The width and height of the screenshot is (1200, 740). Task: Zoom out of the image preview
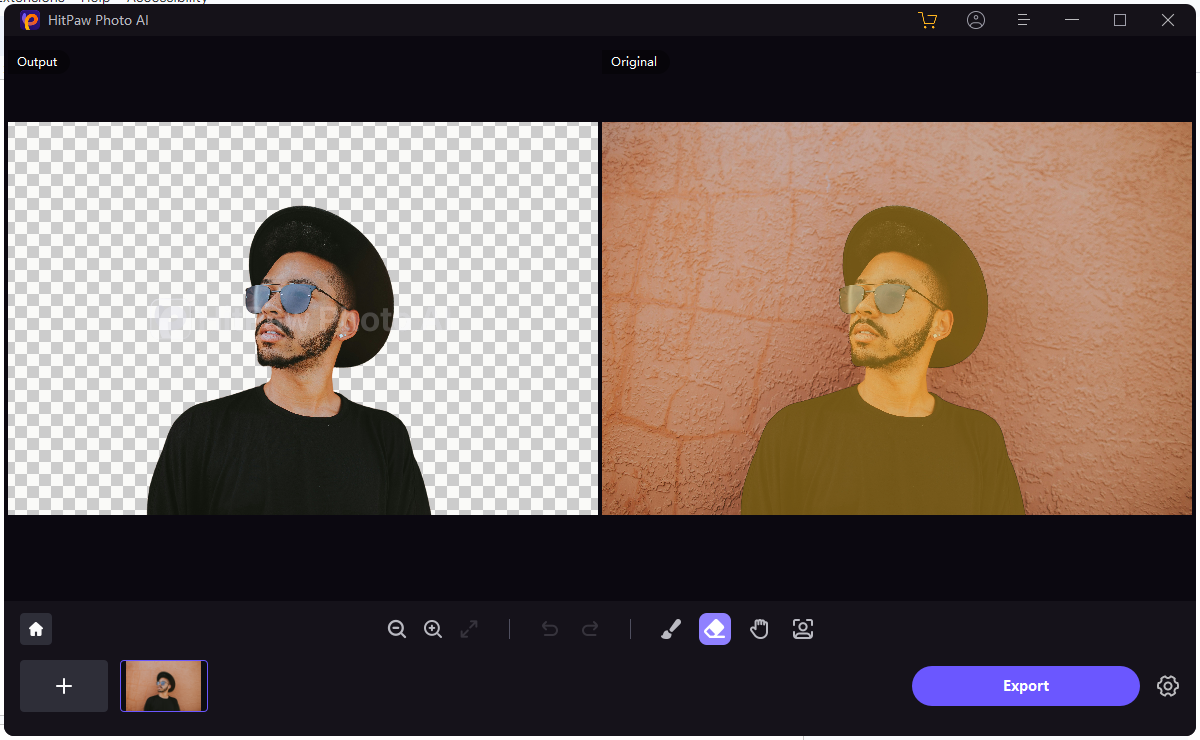coord(397,629)
